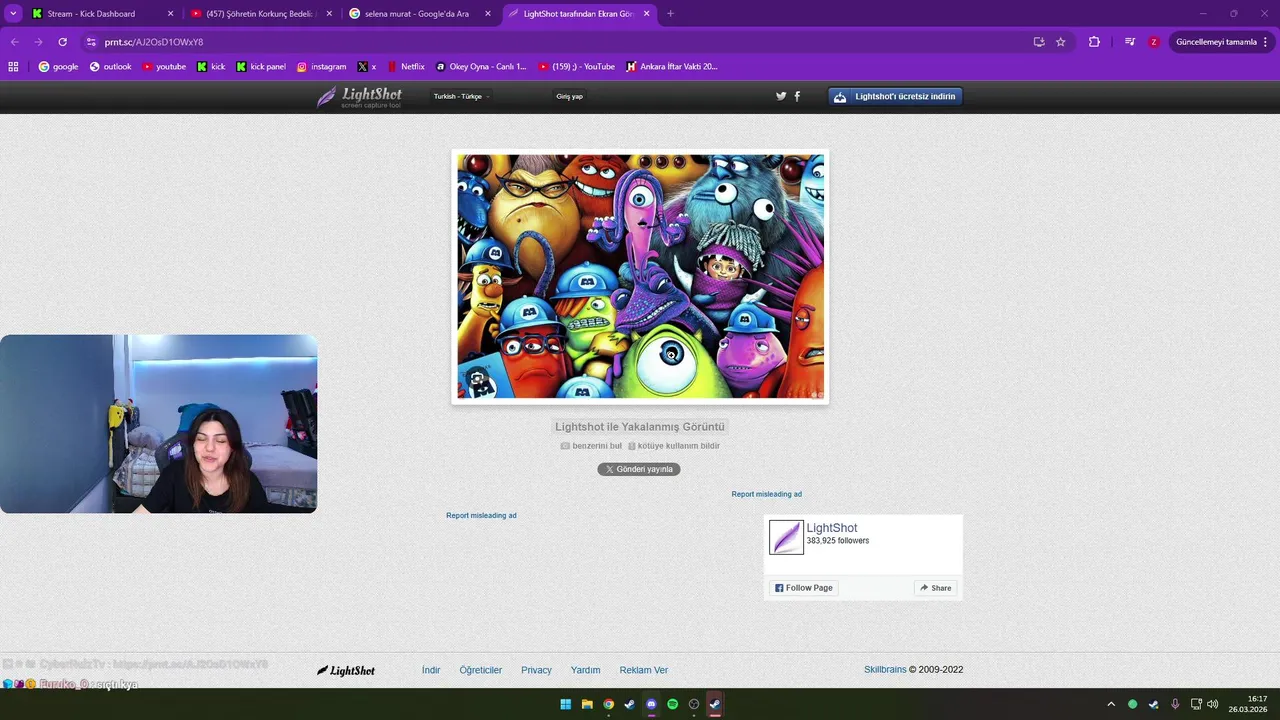Bookmark this page with star icon
The image size is (1280, 720).
pos(1061,42)
